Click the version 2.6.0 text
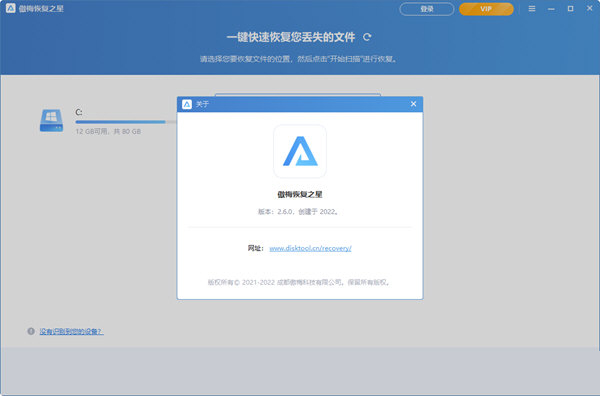Screen dimensions: 600x396 [x=298, y=212]
